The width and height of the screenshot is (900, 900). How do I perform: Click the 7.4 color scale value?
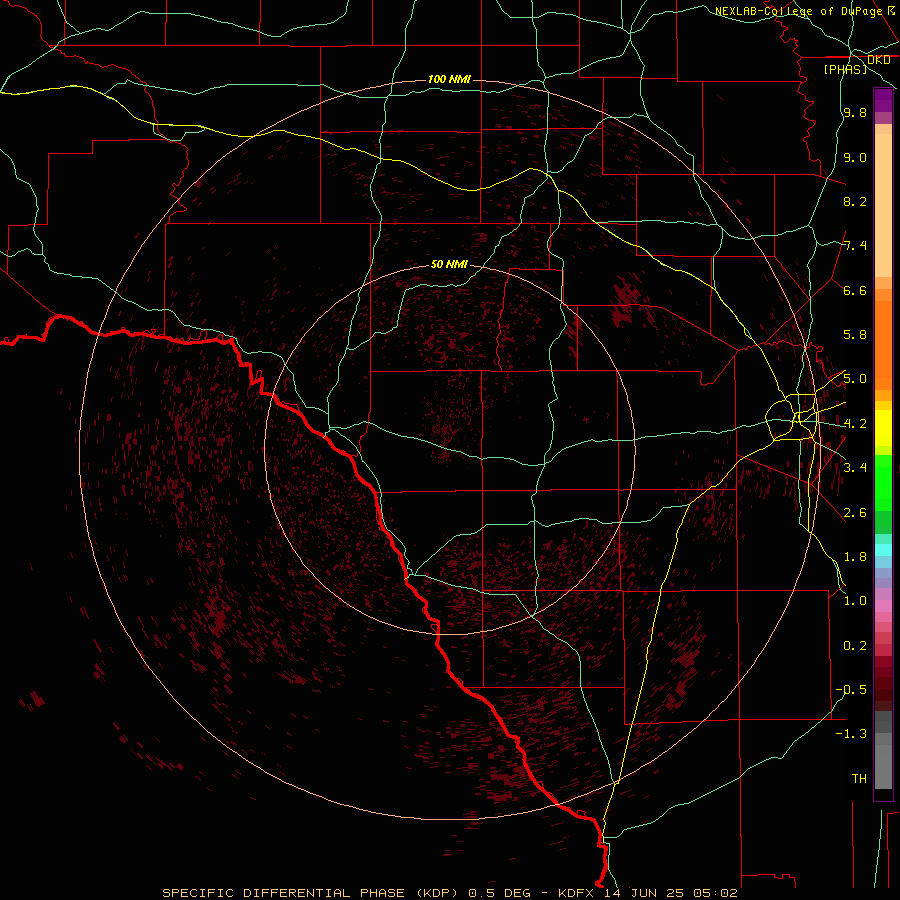point(855,246)
